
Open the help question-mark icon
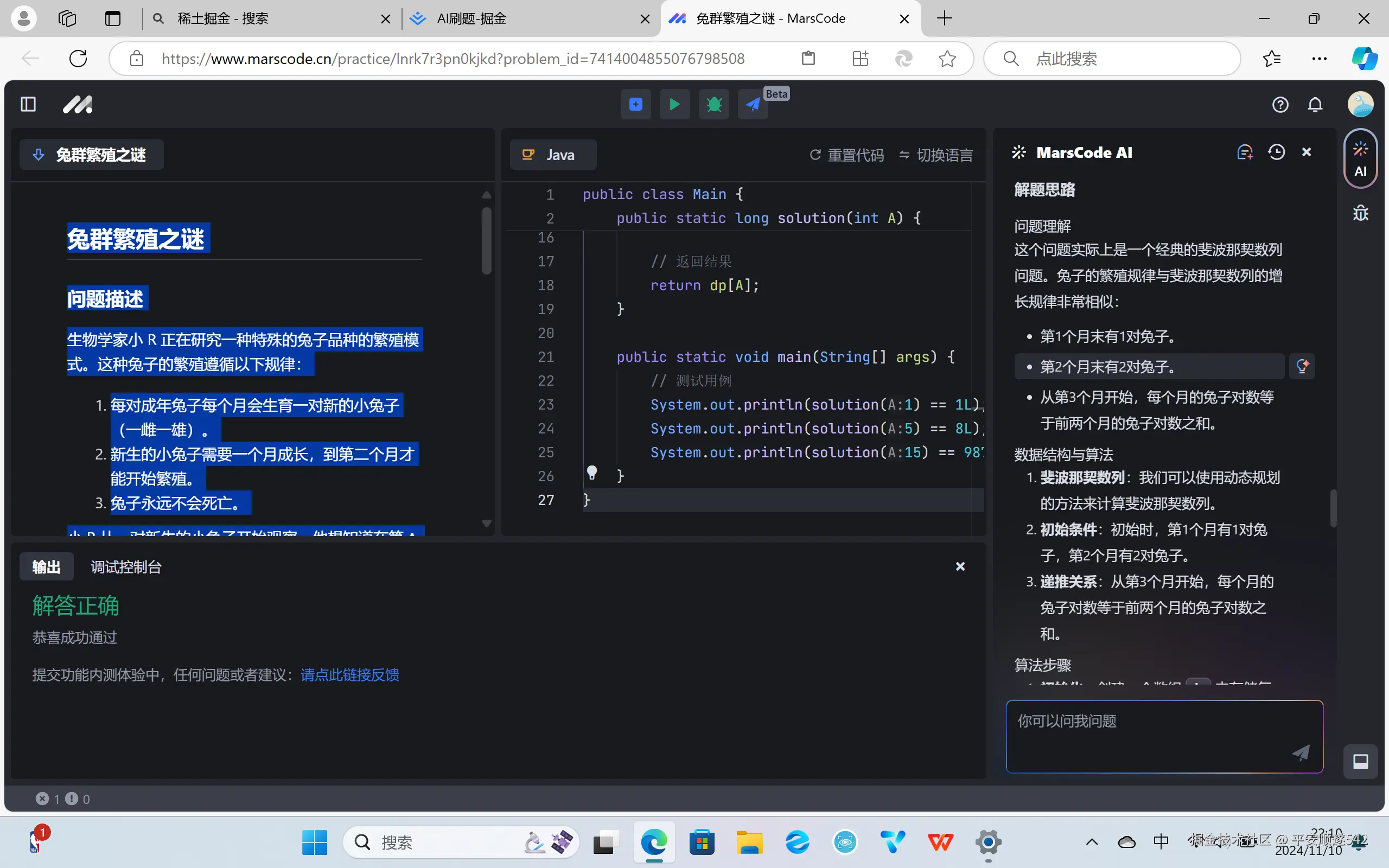pyautogui.click(x=1280, y=105)
